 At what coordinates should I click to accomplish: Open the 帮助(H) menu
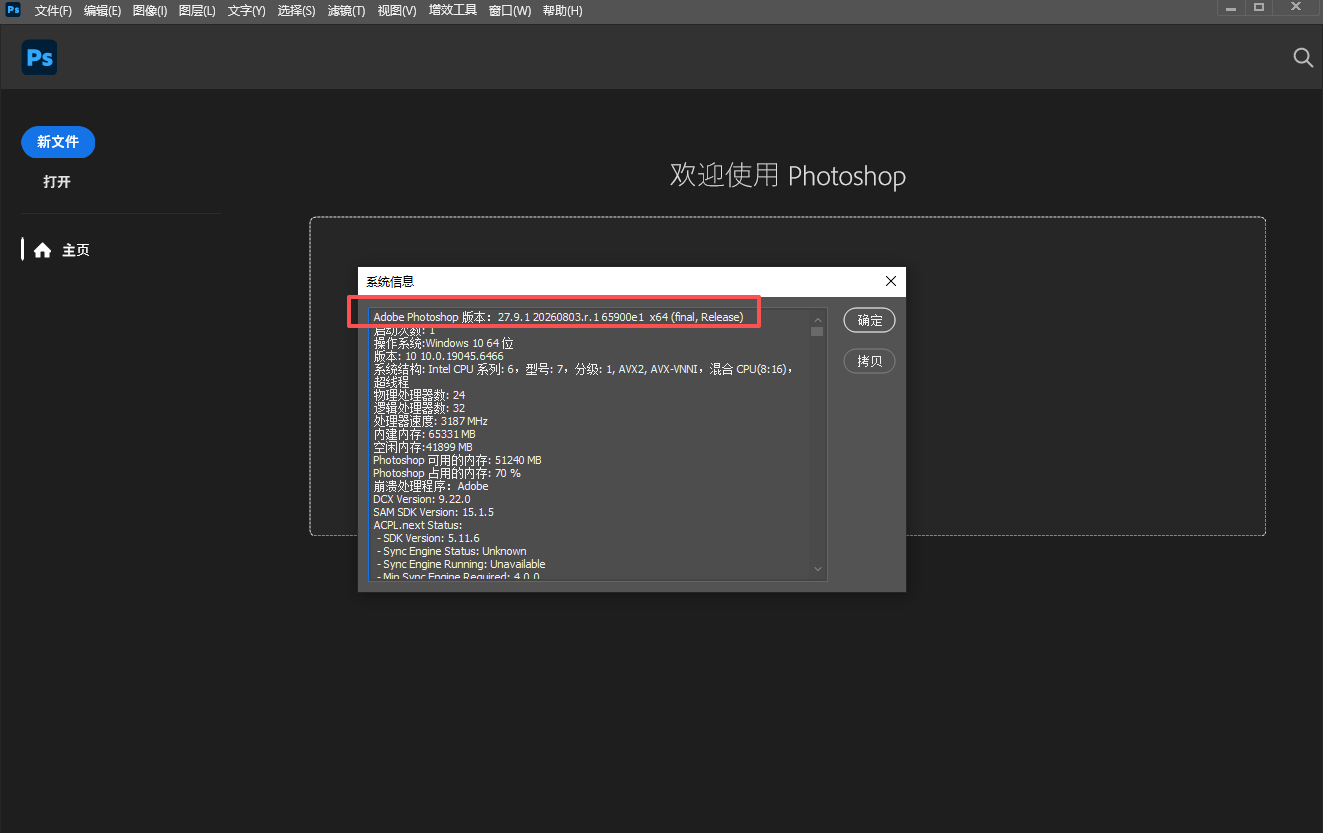(x=562, y=11)
